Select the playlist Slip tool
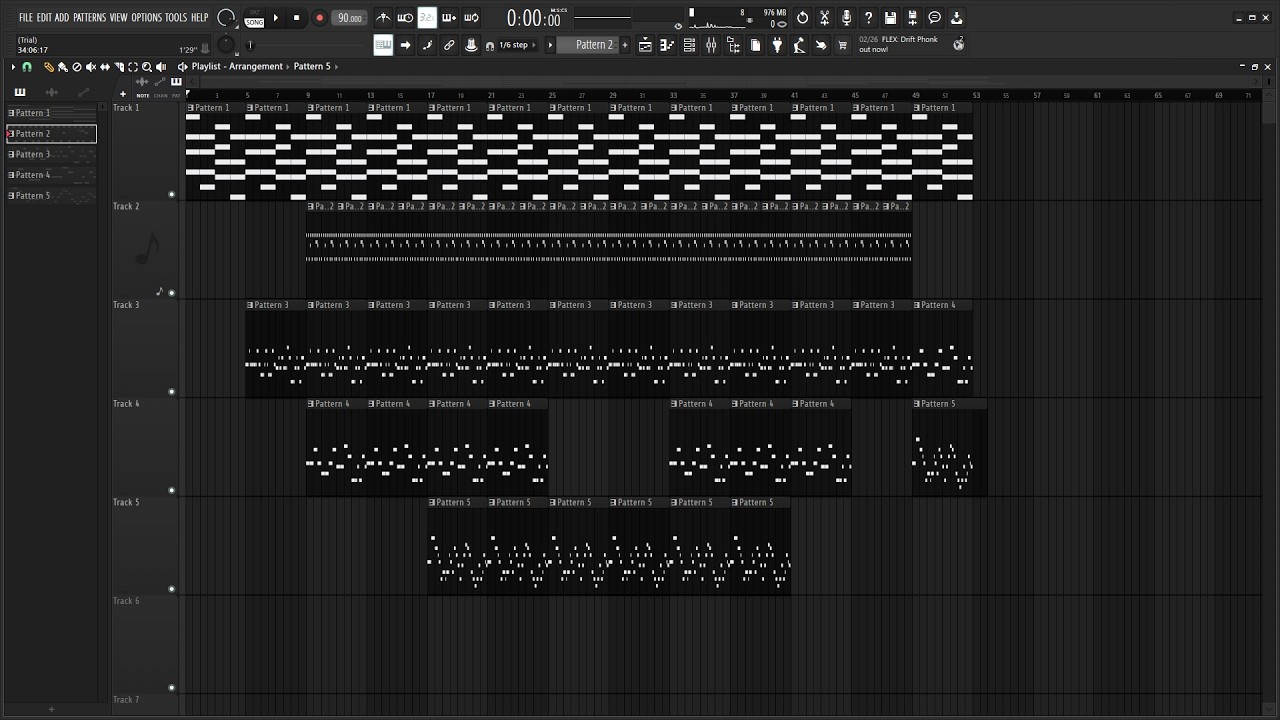Image resolution: width=1280 pixels, height=720 pixels. pos(105,67)
